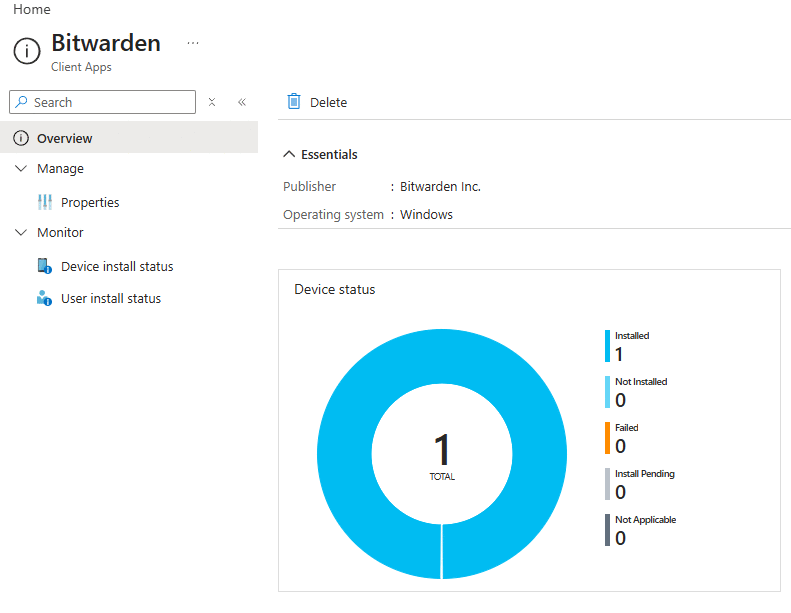Click the magnifier icon in Search box

21,102
